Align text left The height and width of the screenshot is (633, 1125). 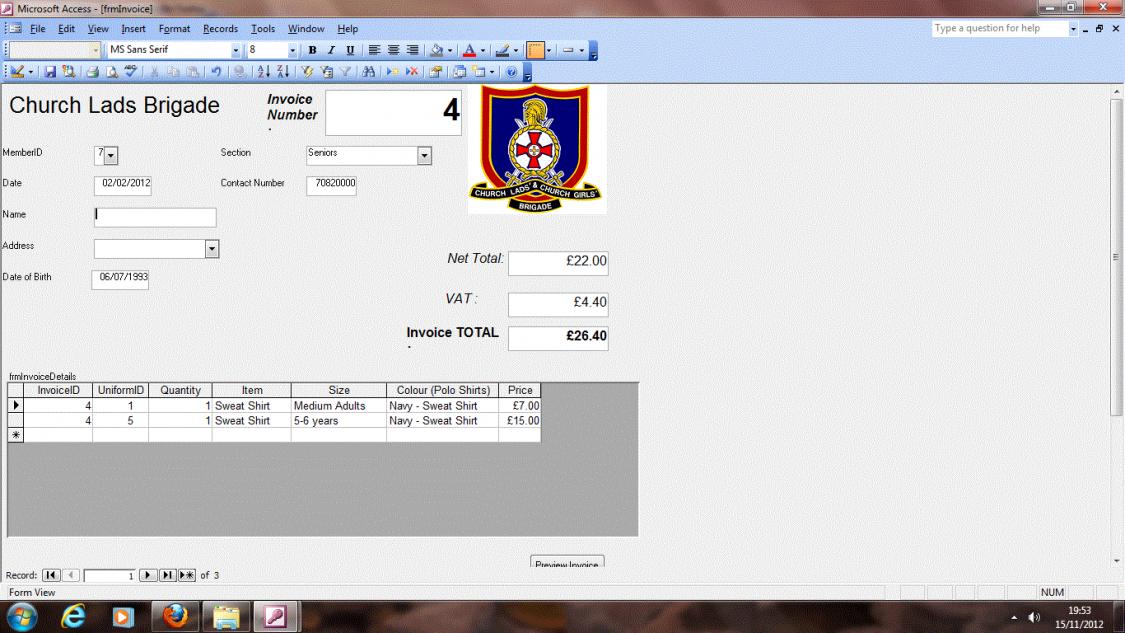[x=374, y=50]
